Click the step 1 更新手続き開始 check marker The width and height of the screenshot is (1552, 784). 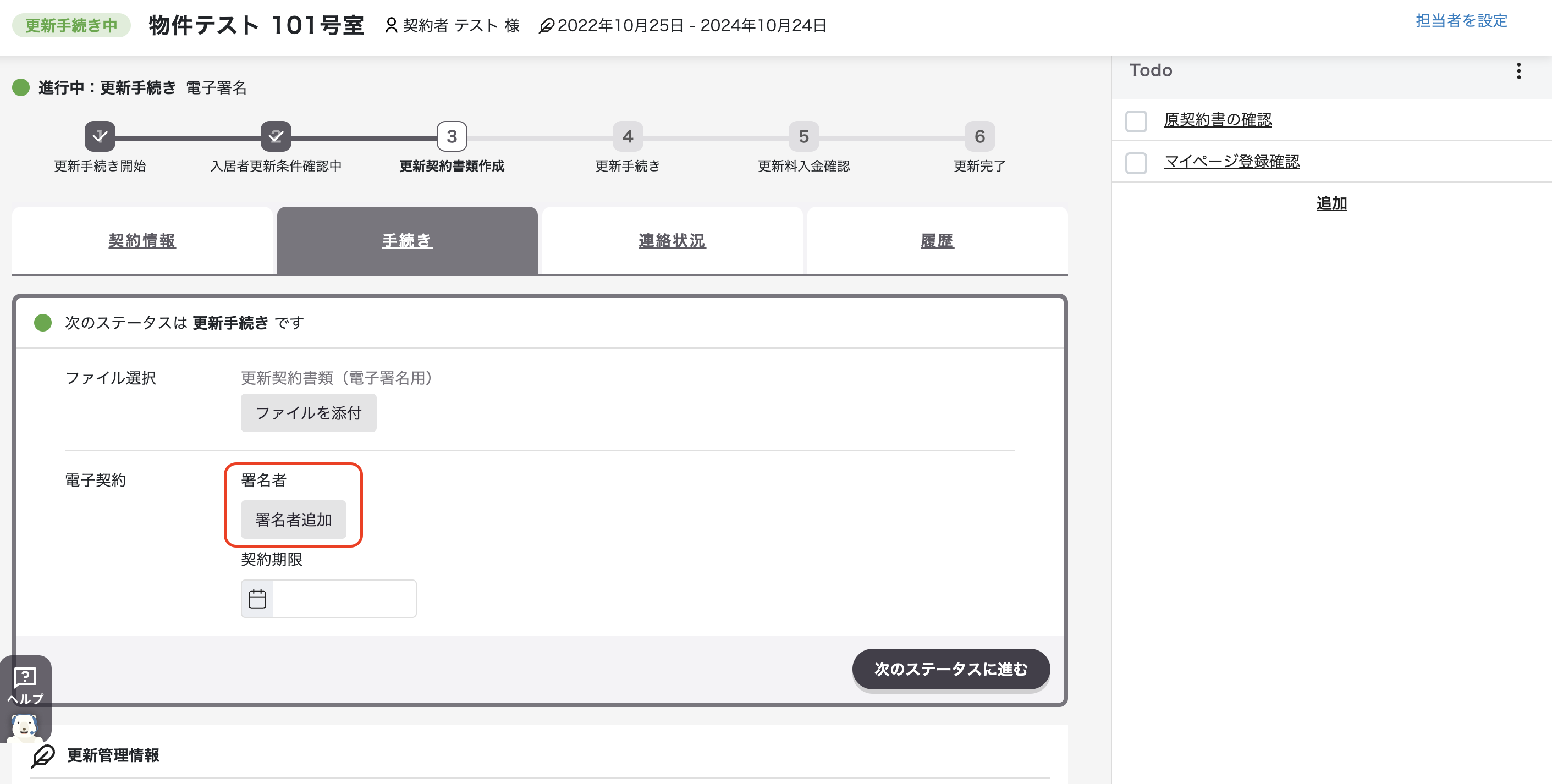click(100, 137)
